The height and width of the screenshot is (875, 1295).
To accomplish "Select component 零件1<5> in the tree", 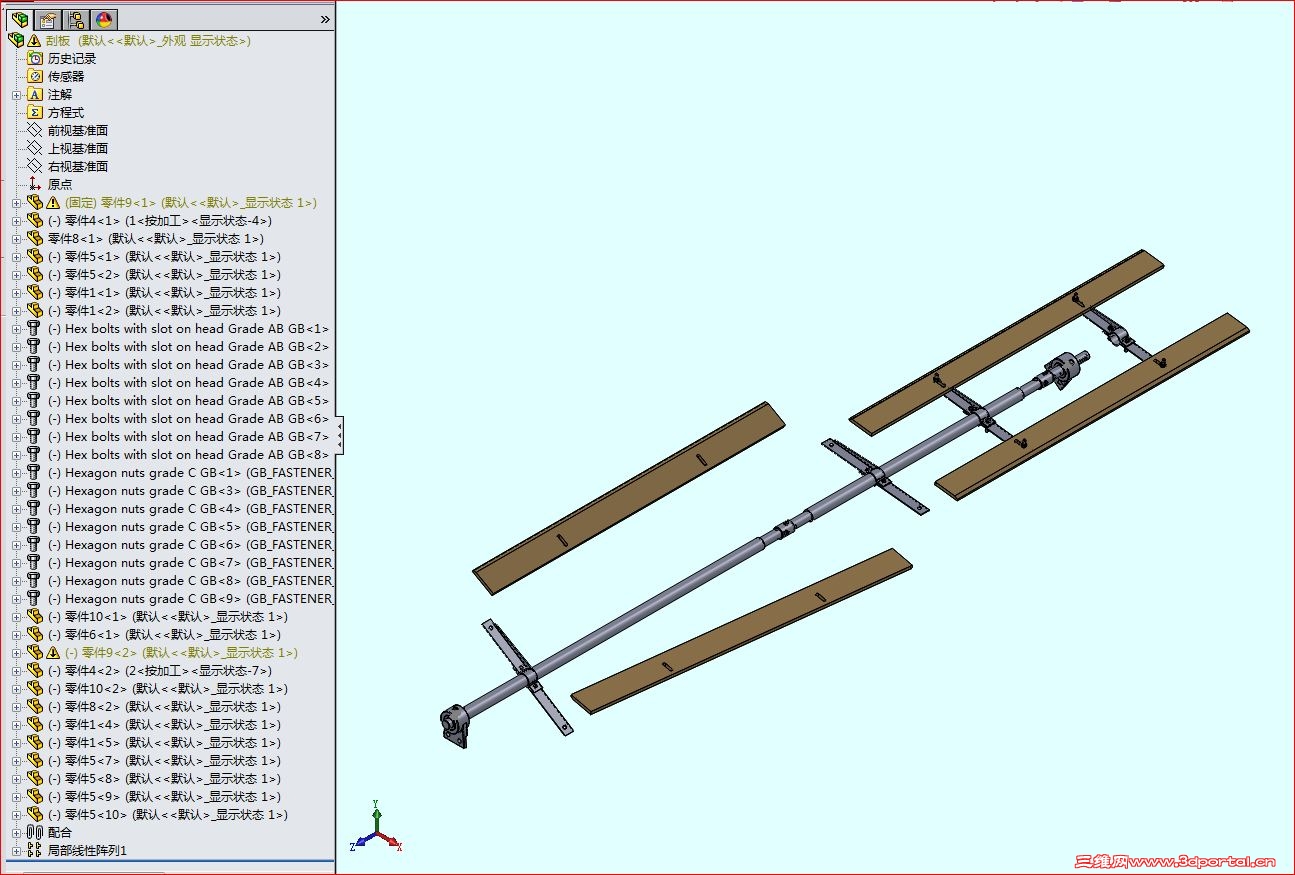I will tap(165, 742).
